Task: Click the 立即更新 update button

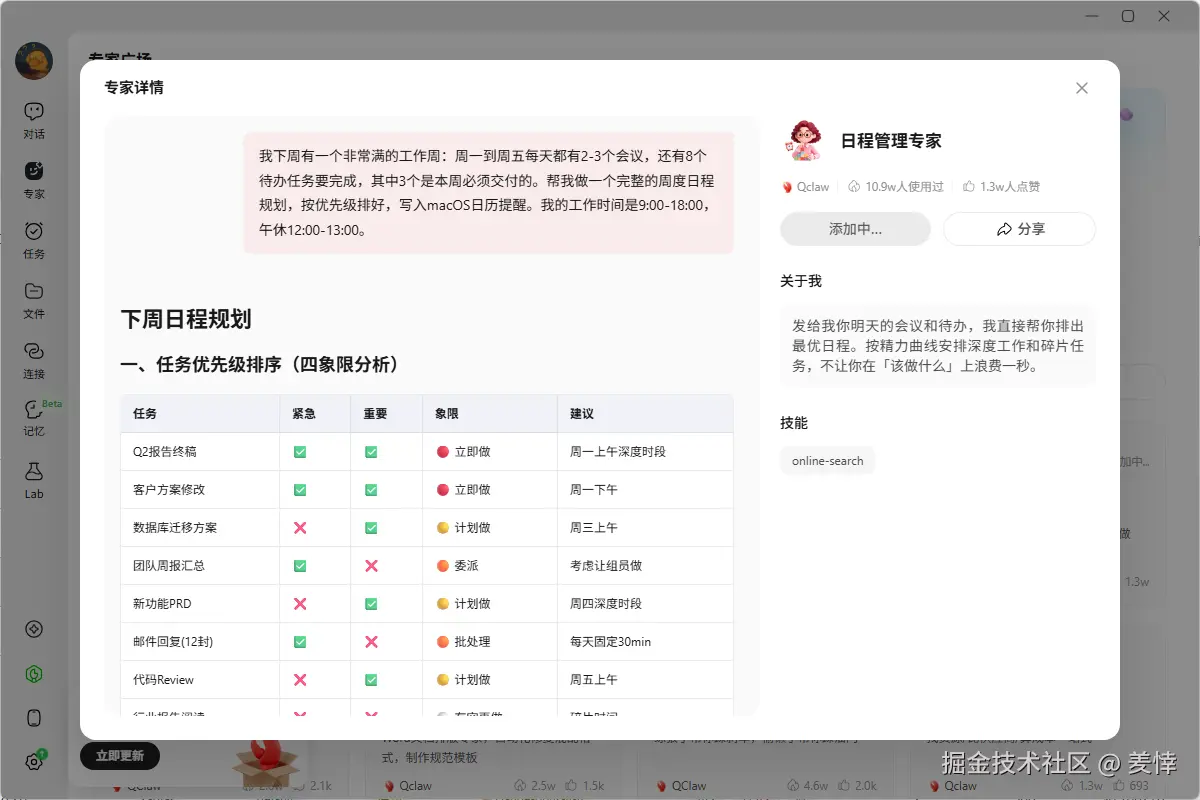Action: tap(120, 756)
